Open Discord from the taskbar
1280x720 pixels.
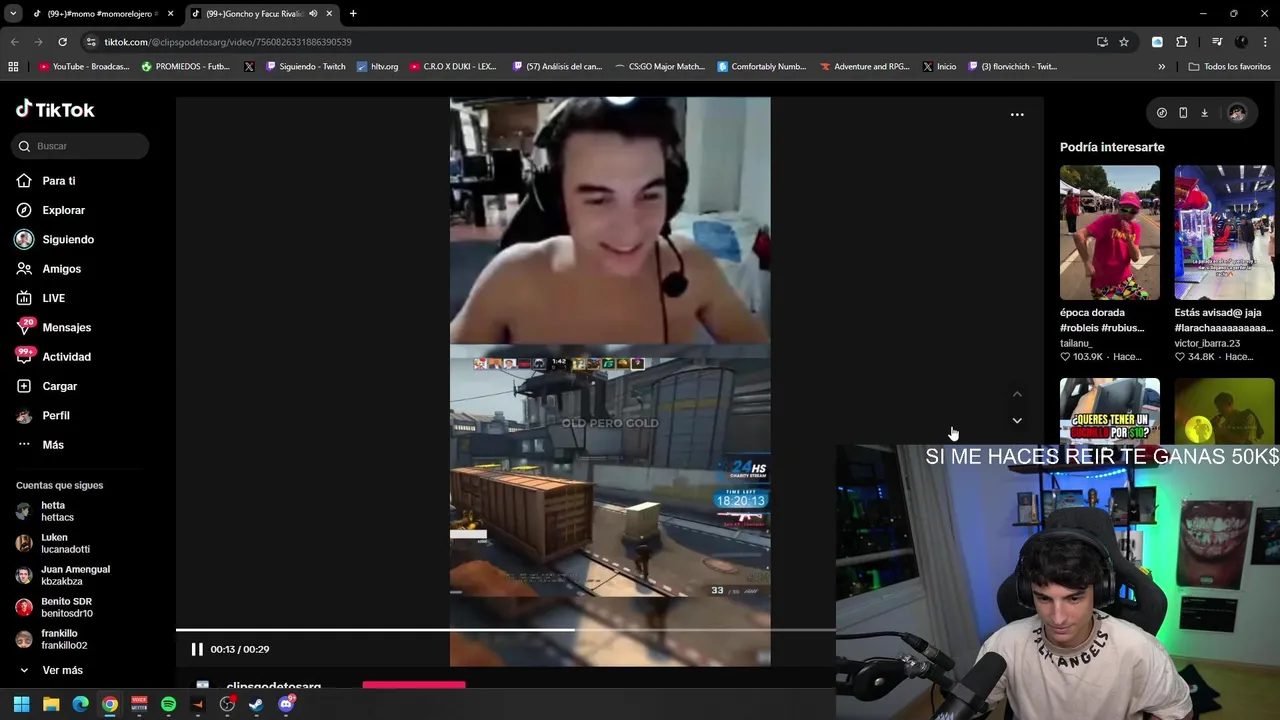pyautogui.click(x=286, y=705)
